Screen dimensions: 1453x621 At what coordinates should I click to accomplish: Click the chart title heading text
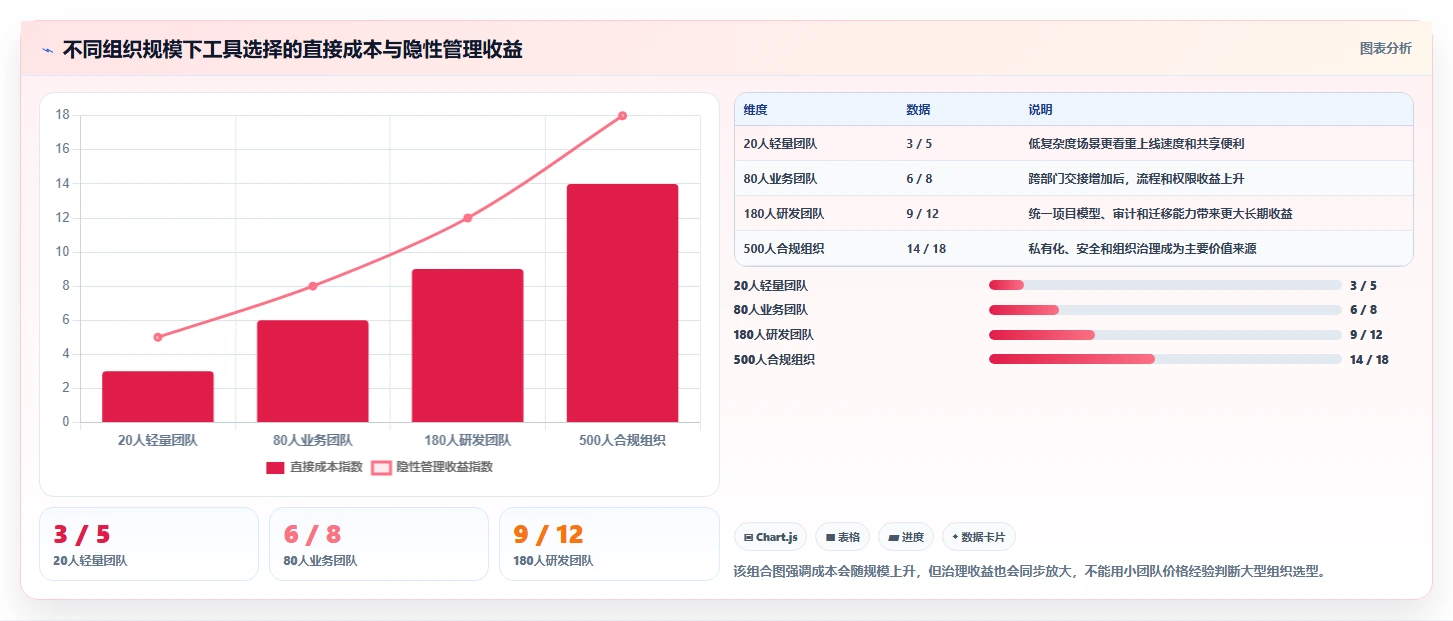click(292, 50)
